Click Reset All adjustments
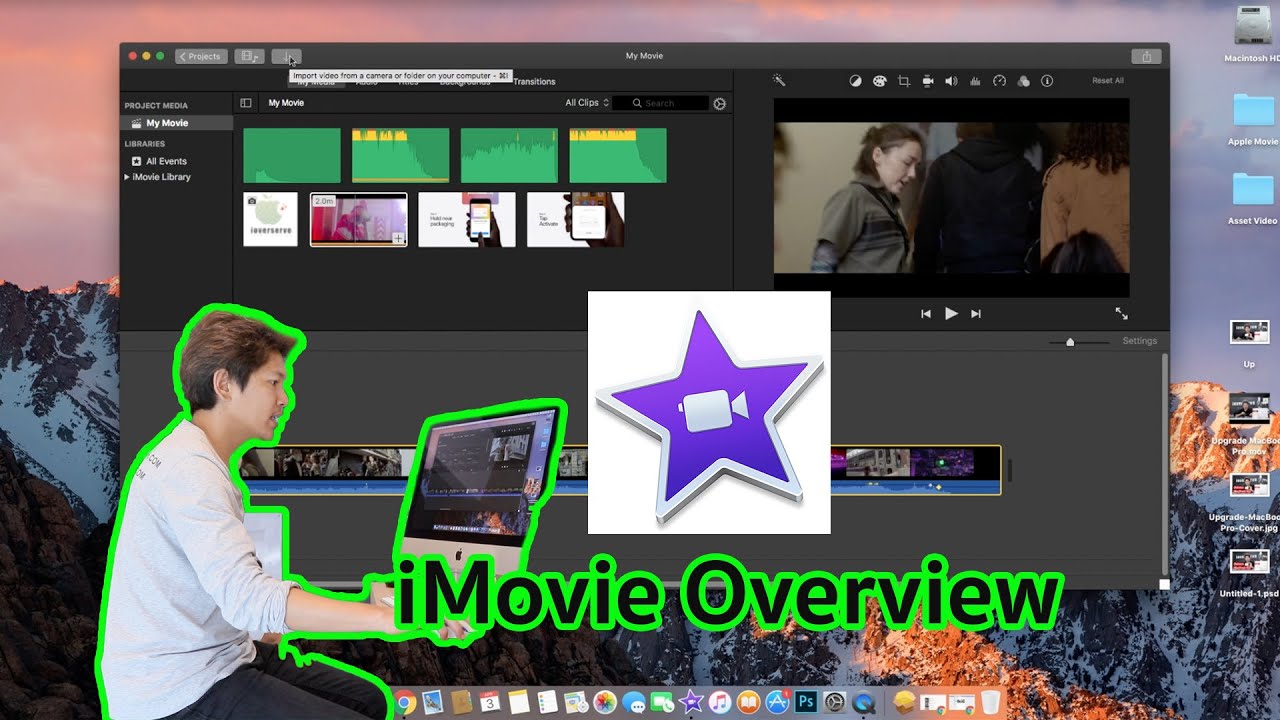This screenshot has height=720, width=1280. click(x=1108, y=81)
